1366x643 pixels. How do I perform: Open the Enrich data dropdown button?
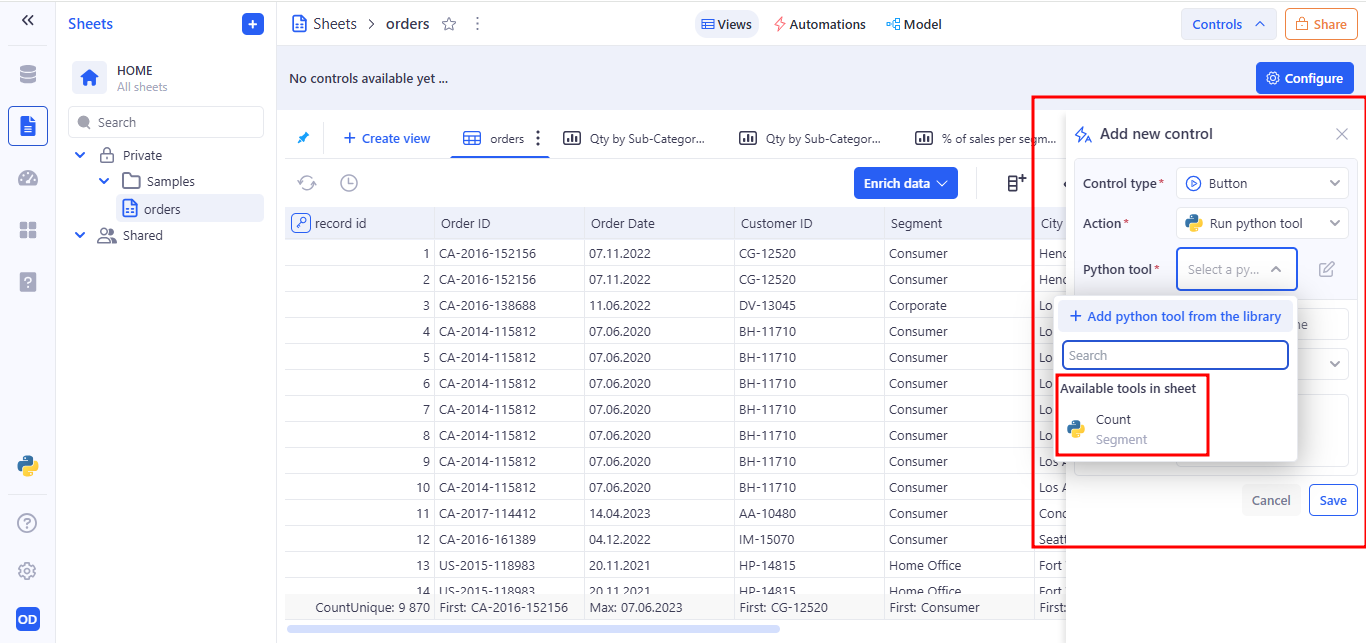click(x=905, y=183)
